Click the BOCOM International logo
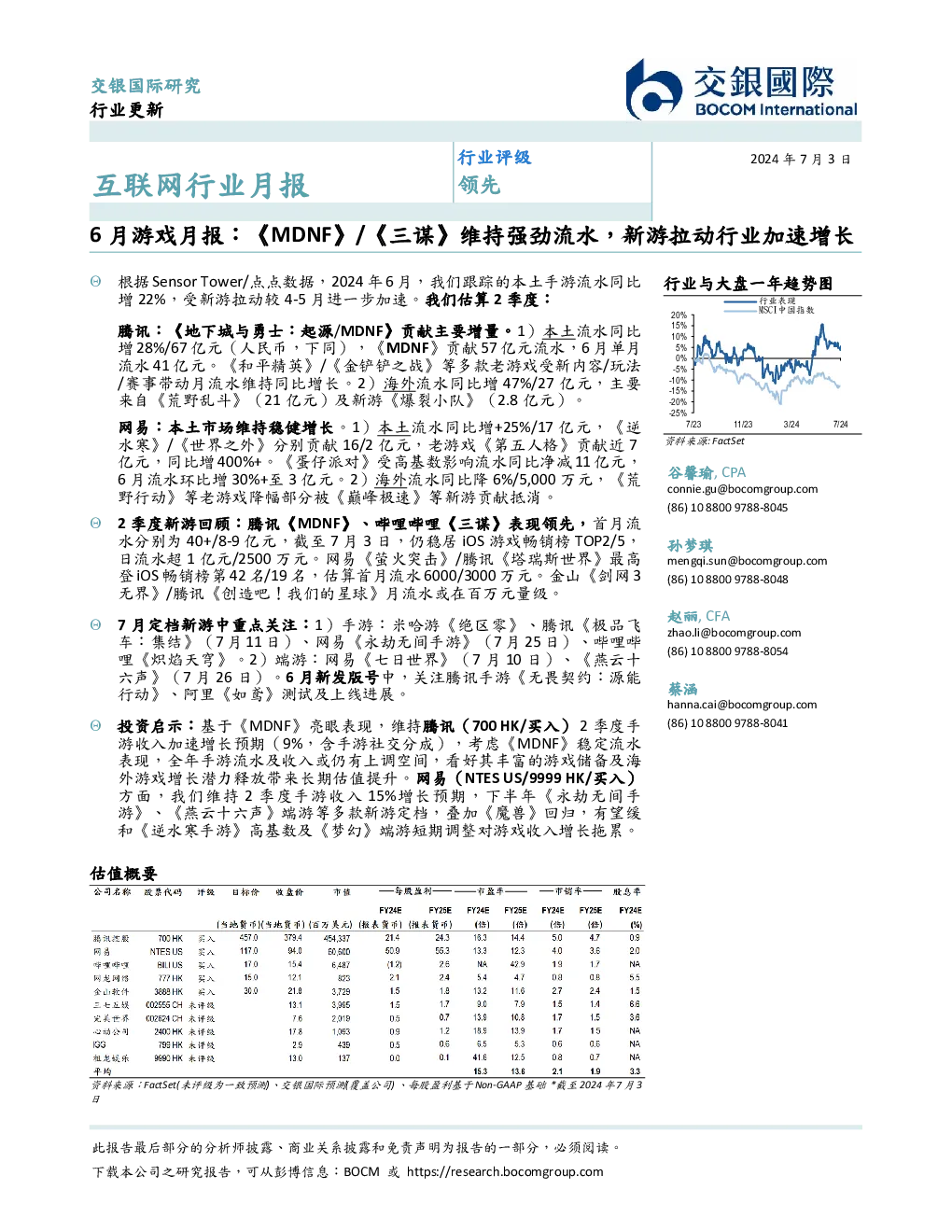This screenshot has width=952, height=1232. click(x=742, y=90)
